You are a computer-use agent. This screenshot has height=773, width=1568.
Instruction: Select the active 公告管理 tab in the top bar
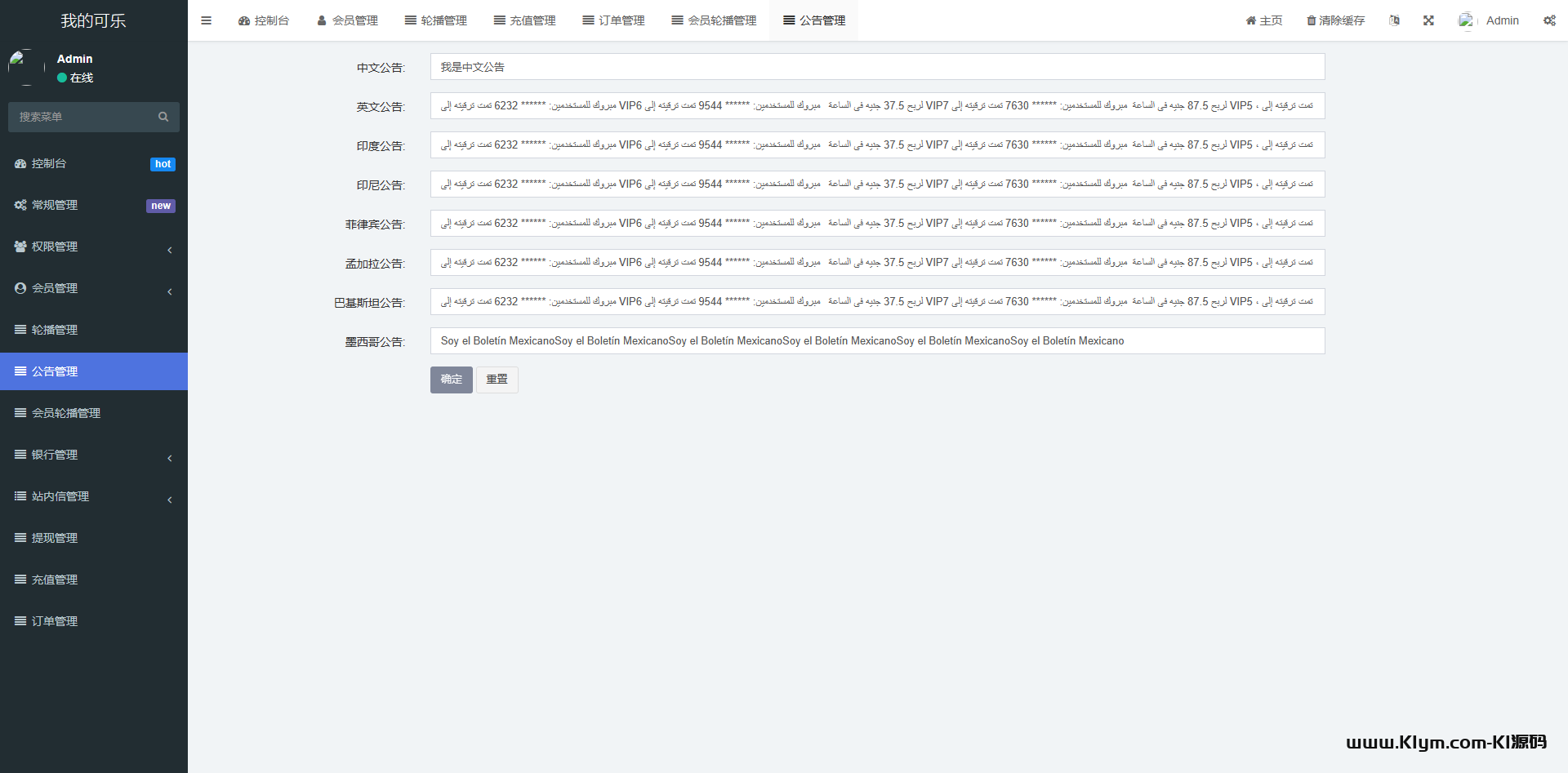tap(814, 20)
